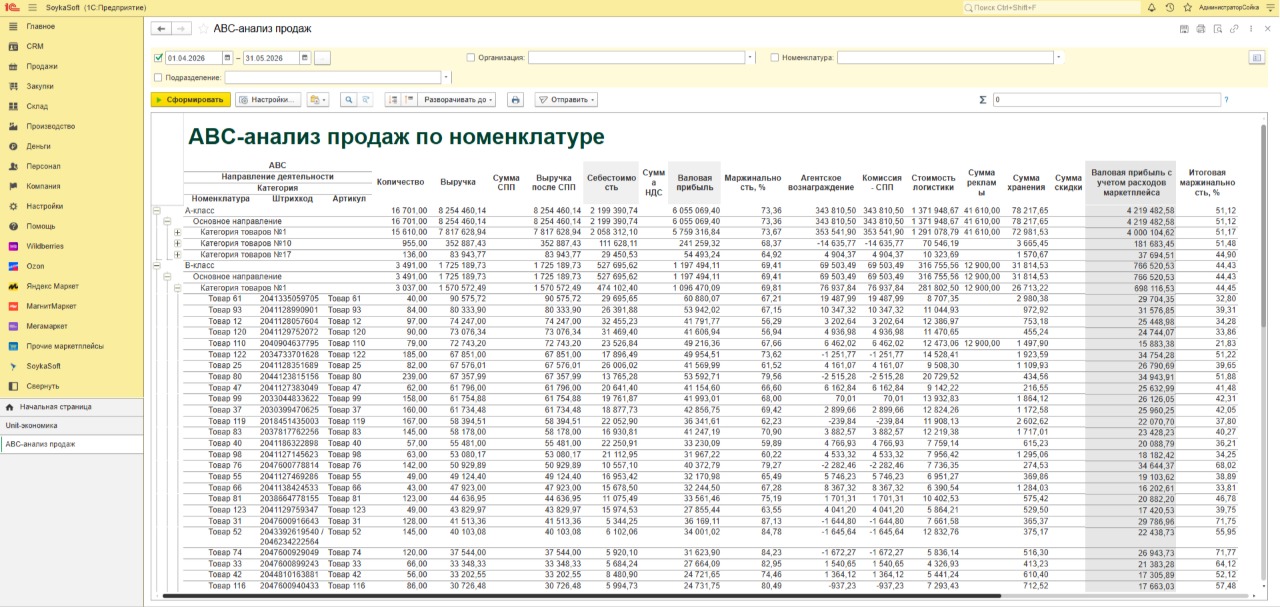Viewport: 1280px width, 607px height.
Task: Open history clock icon in top bar
Action: coord(1170,7)
